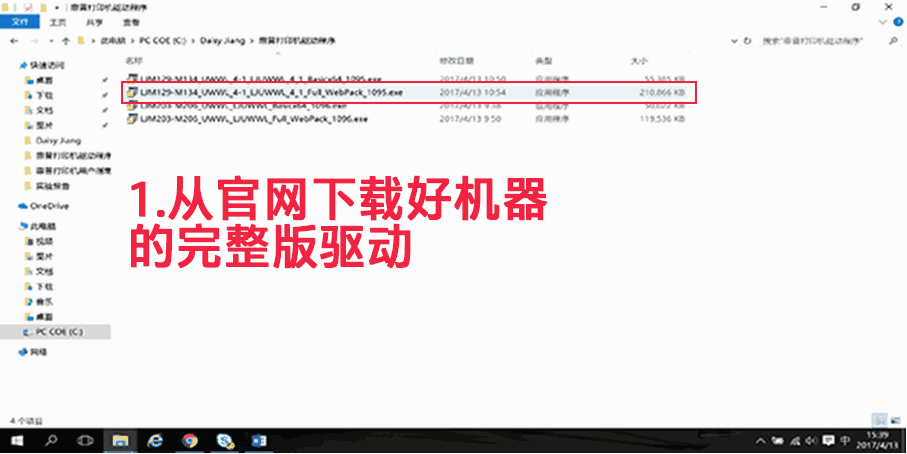Screen dimensions: 907x454
Task: Expand the ribbon with the chevron
Action: pos(883,21)
